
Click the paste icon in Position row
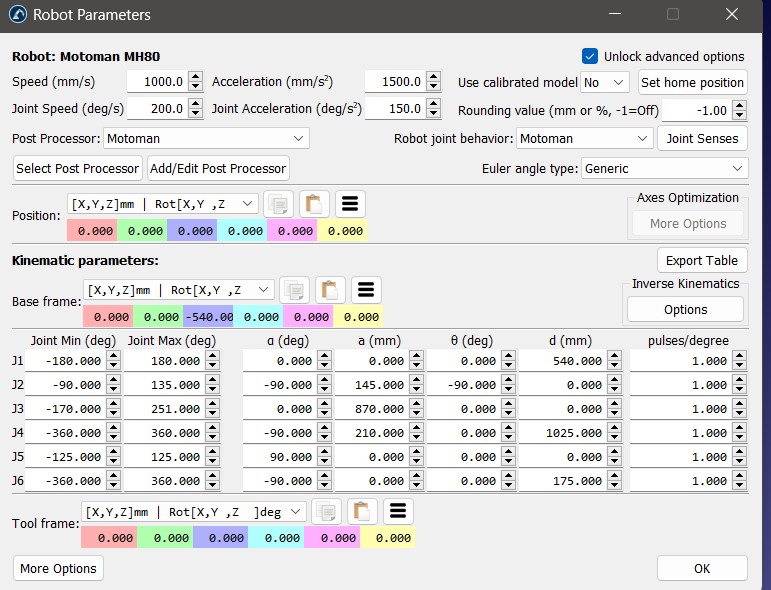315,204
